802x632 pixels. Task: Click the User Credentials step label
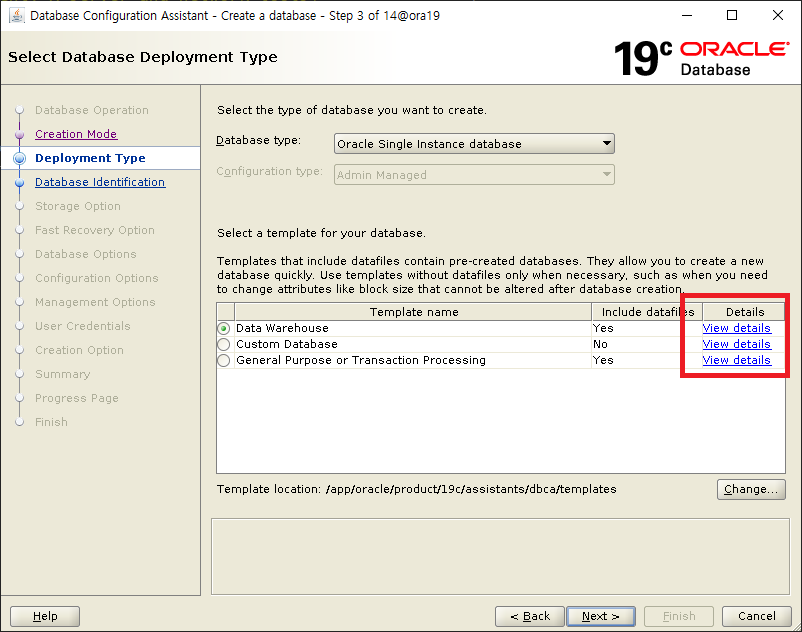click(x=83, y=326)
